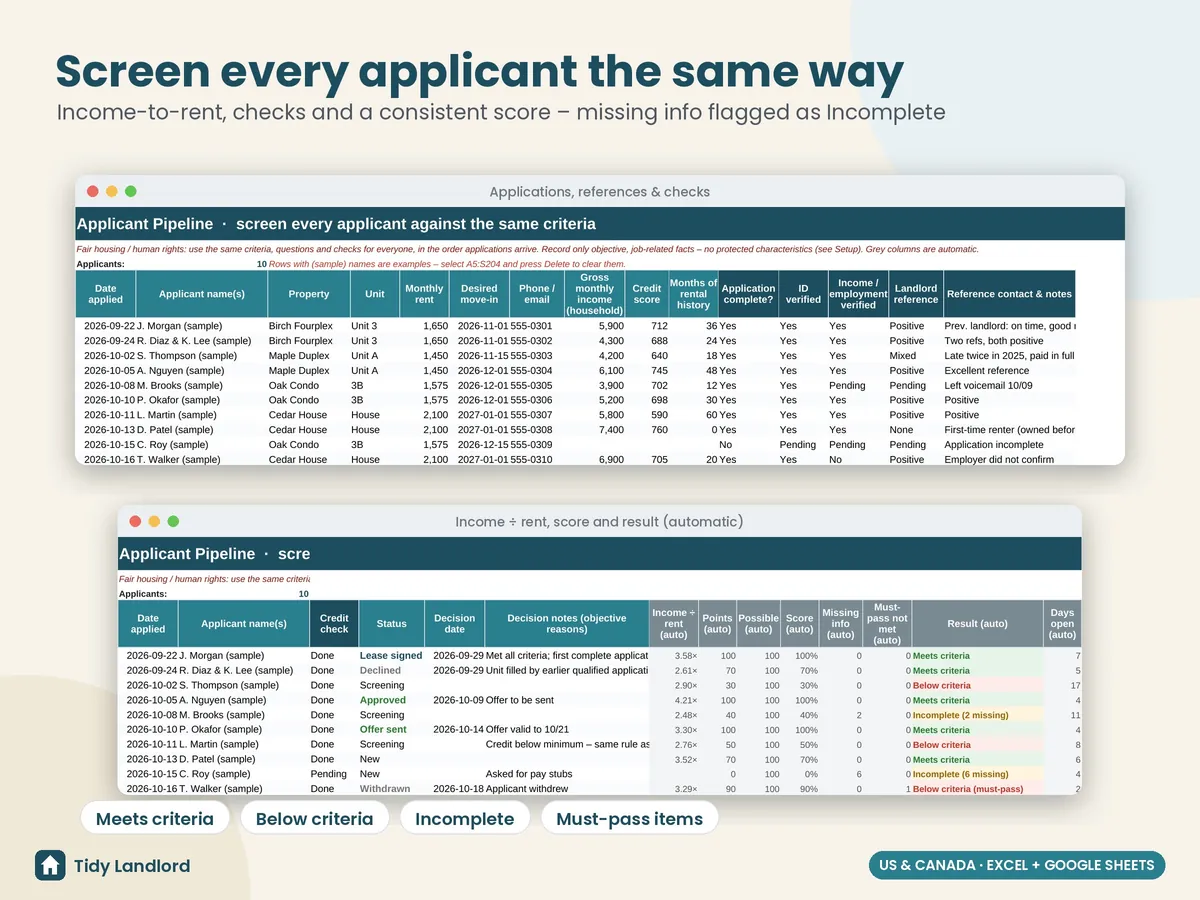Click the Reference contact & notes header
1200x900 pixels.
(x=1009, y=294)
